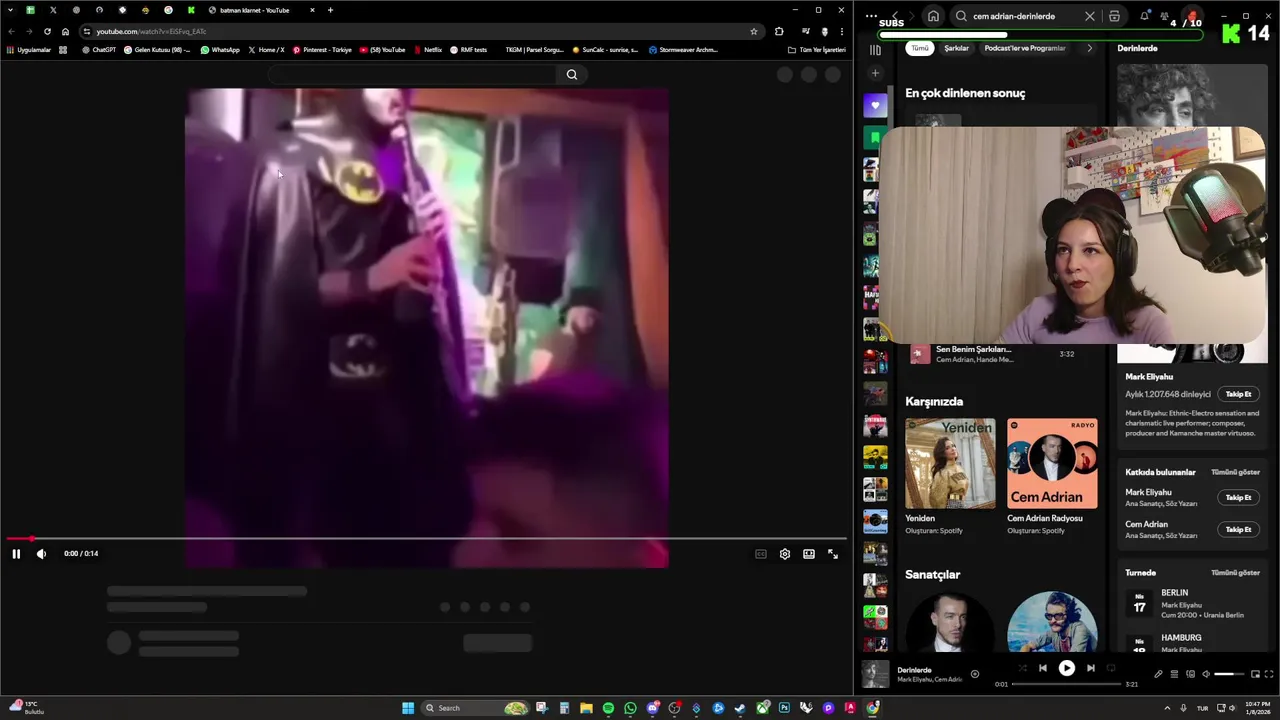The width and height of the screenshot is (1280, 720).
Task: Select 'Podcast'ler ve Programlar' filter chip
Action: [1025, 48]
